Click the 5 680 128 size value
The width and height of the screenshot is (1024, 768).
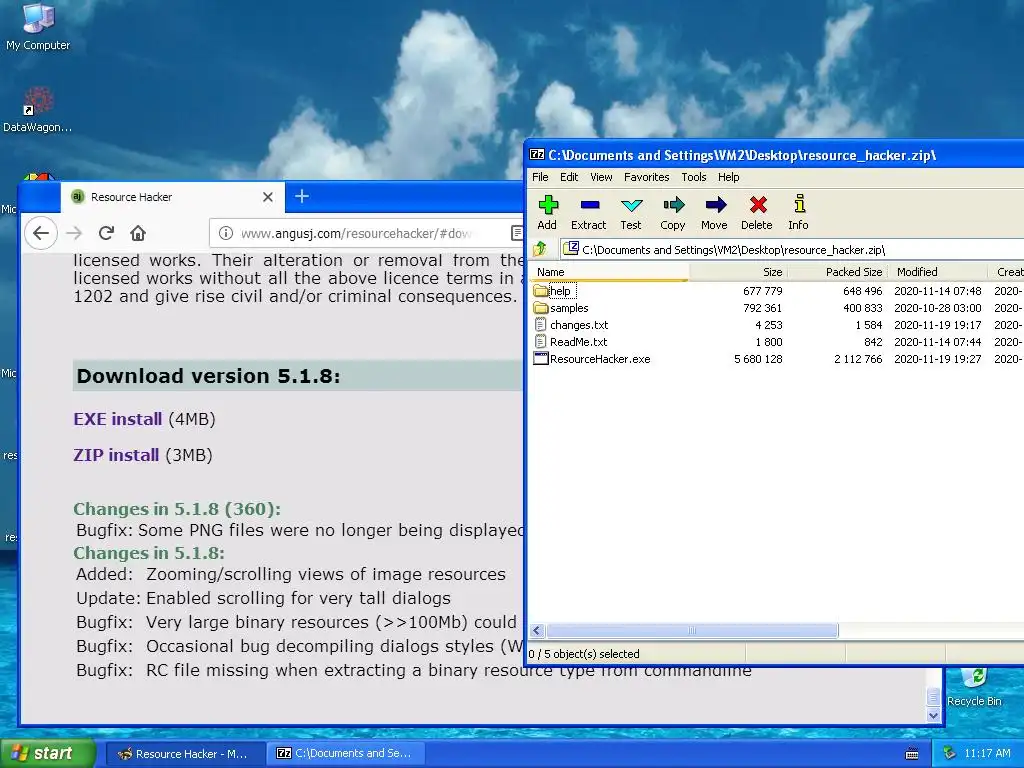click(758, 359)
